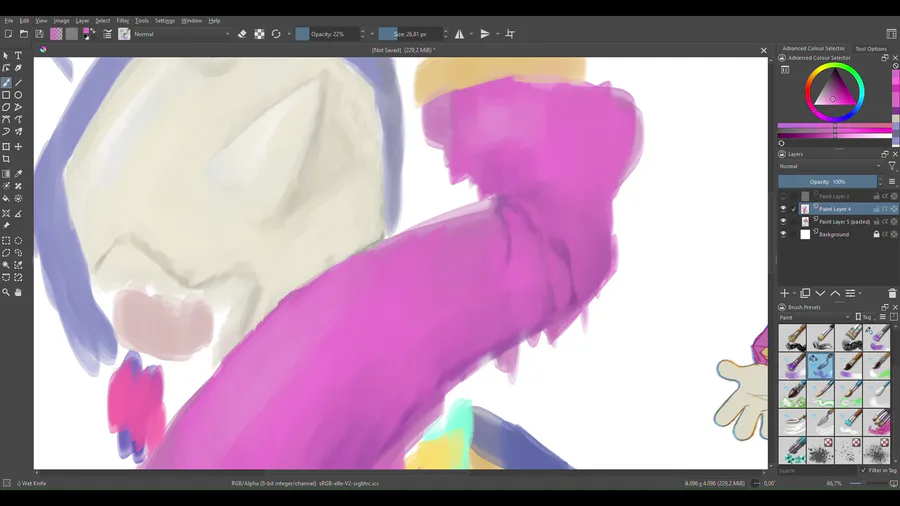Select the Gradient tool
The height and width of the screenshot is (506, 900).
point(6,174)
